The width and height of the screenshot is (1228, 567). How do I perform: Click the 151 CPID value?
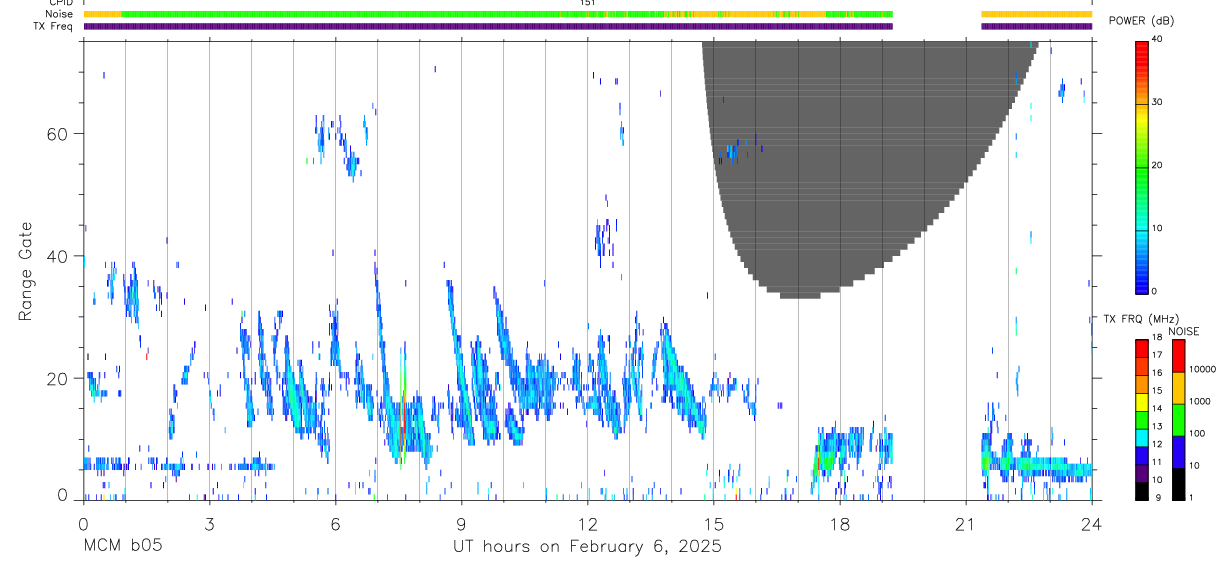point(587,3)
